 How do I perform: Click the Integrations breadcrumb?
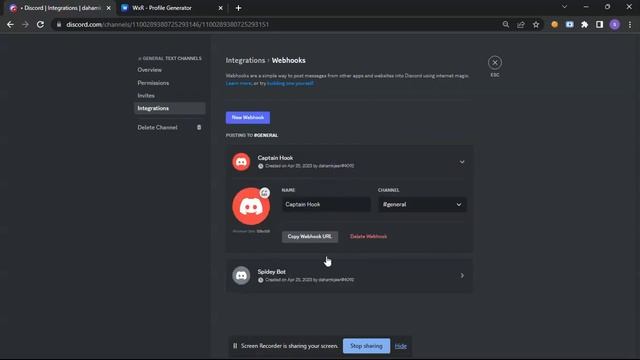pyautogui.click(x=245, y=60)
